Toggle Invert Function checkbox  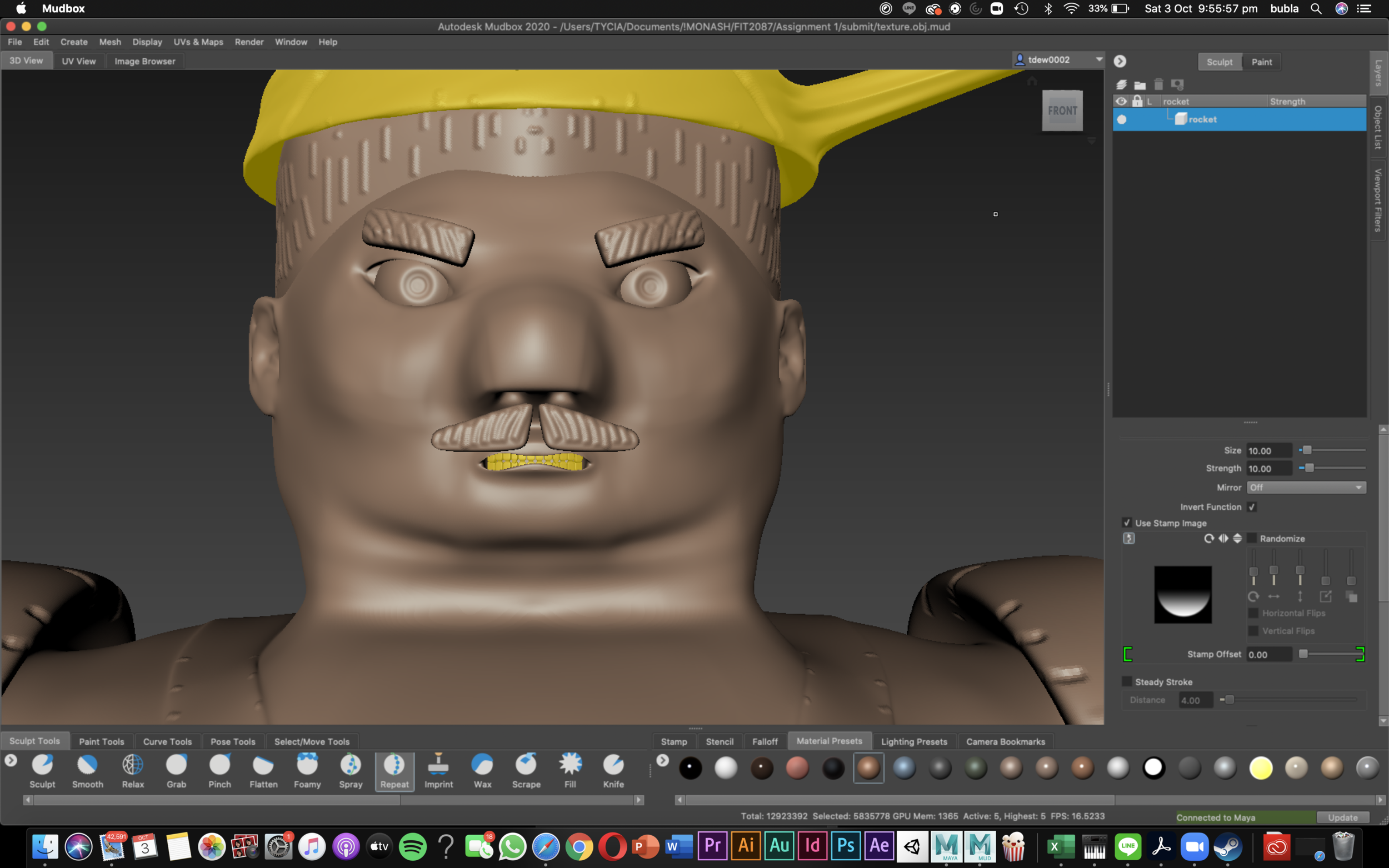point(1252,507)
